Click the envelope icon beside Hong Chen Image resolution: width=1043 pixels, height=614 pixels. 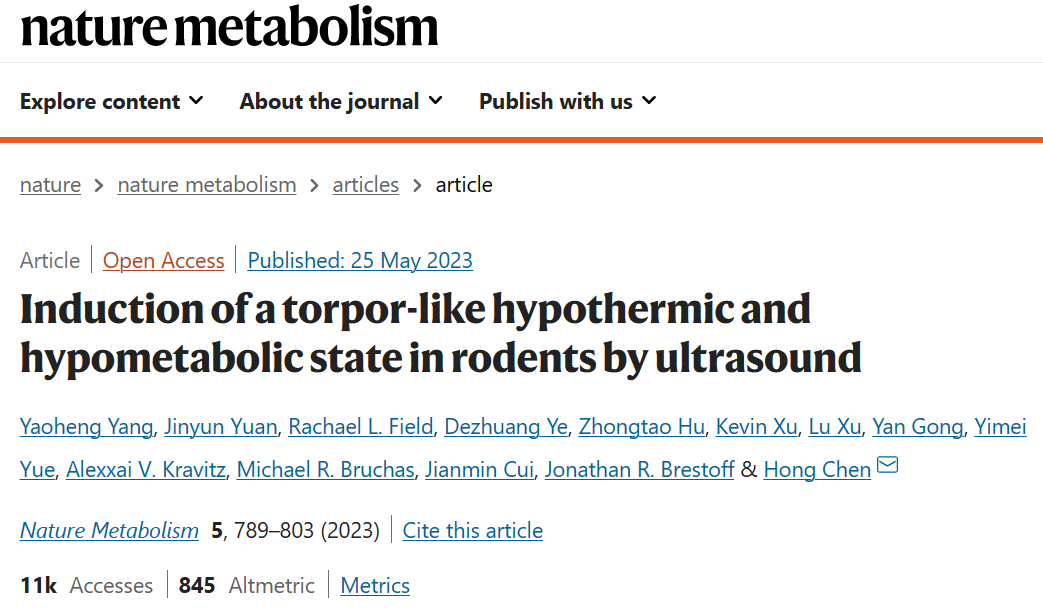[887, 466]
